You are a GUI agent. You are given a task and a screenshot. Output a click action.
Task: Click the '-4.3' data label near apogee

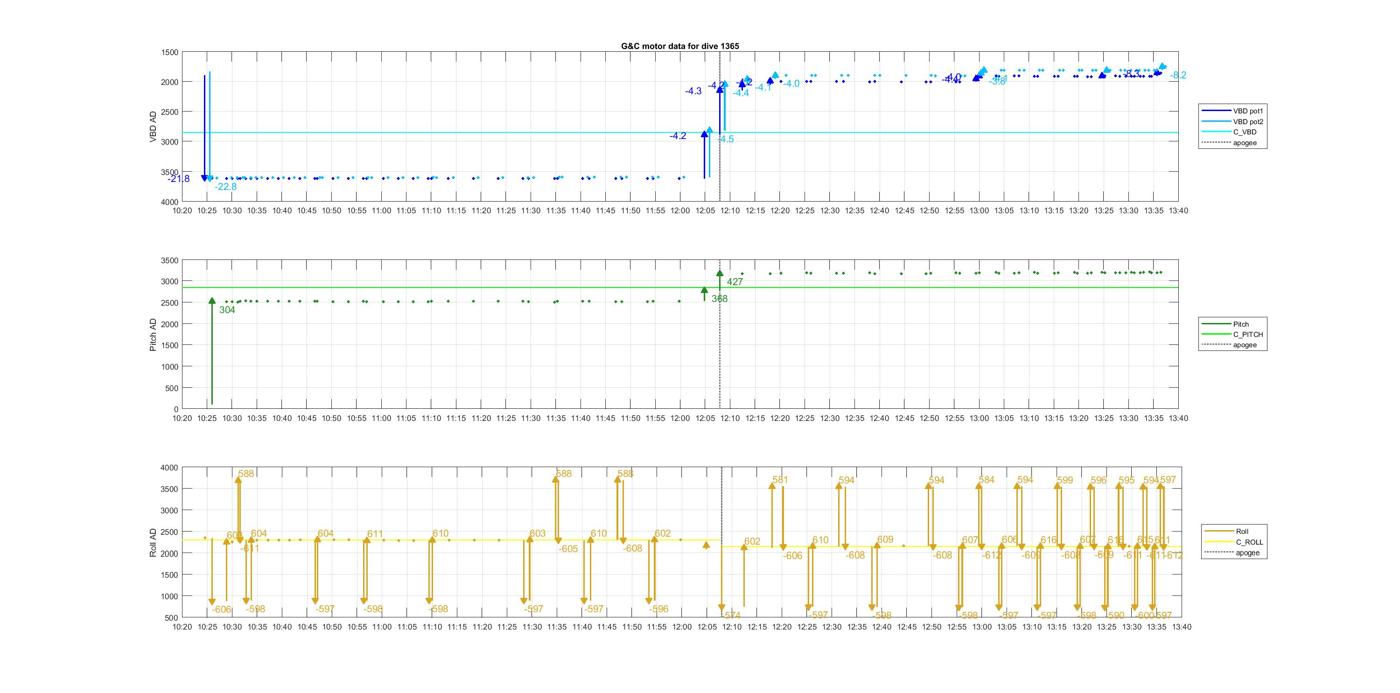[693, 91]
